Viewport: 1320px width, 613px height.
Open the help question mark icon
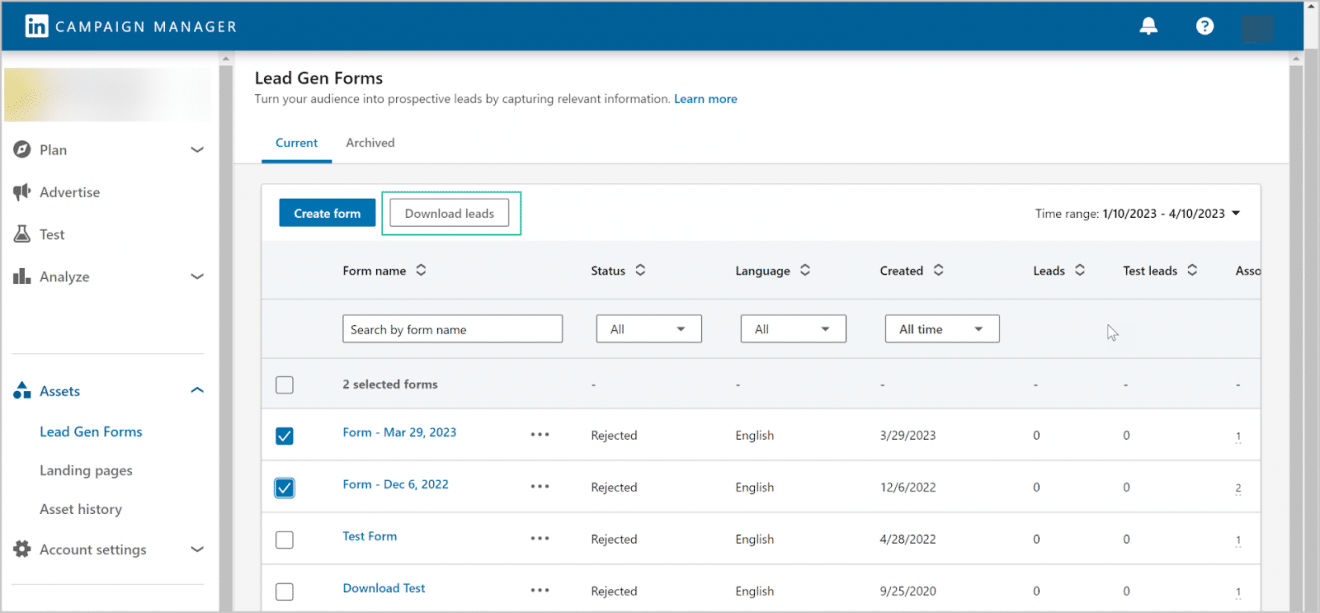tap(1204, 26)
